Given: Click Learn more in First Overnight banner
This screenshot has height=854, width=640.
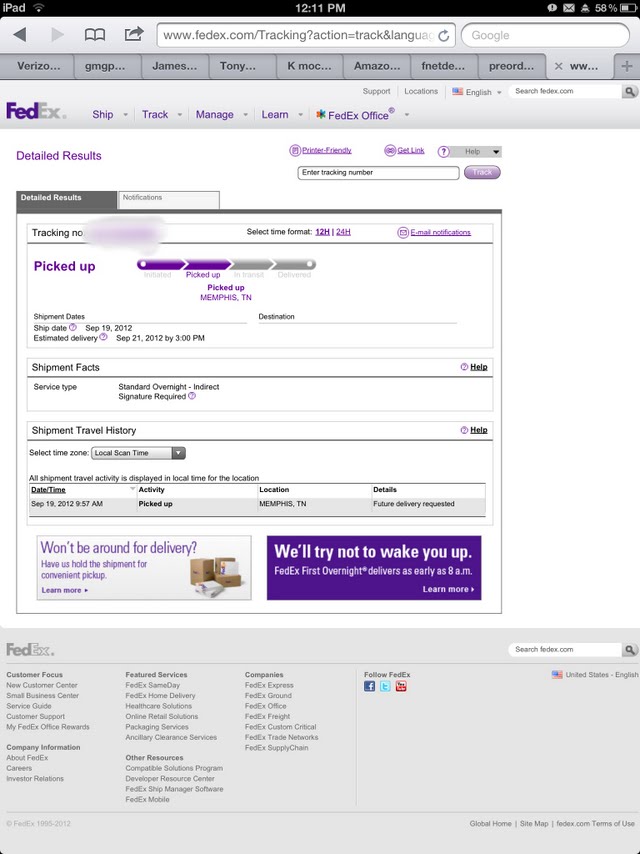Looking at the screenshot, I should (448, 589).
